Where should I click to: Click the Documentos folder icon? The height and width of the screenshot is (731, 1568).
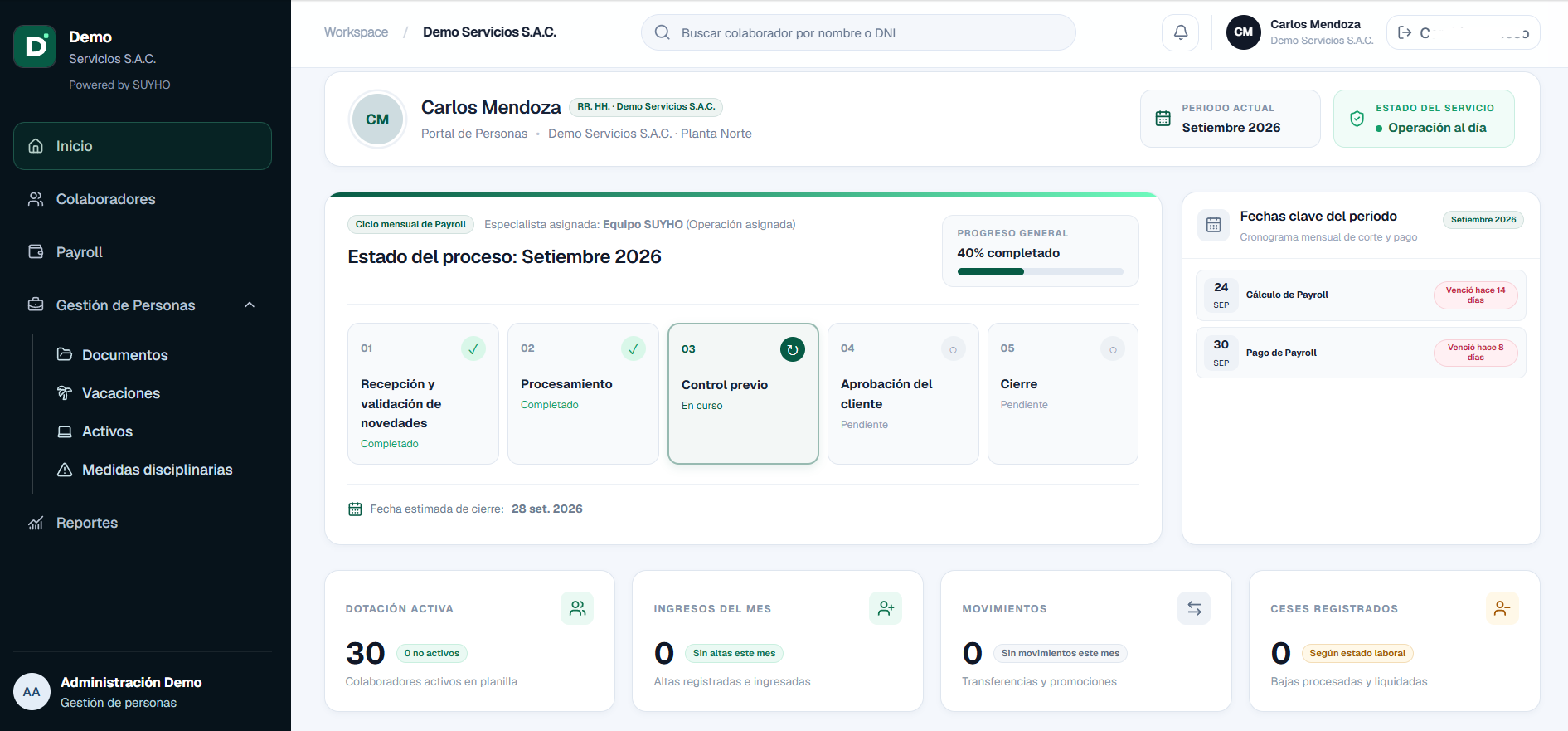pos(65,354)
